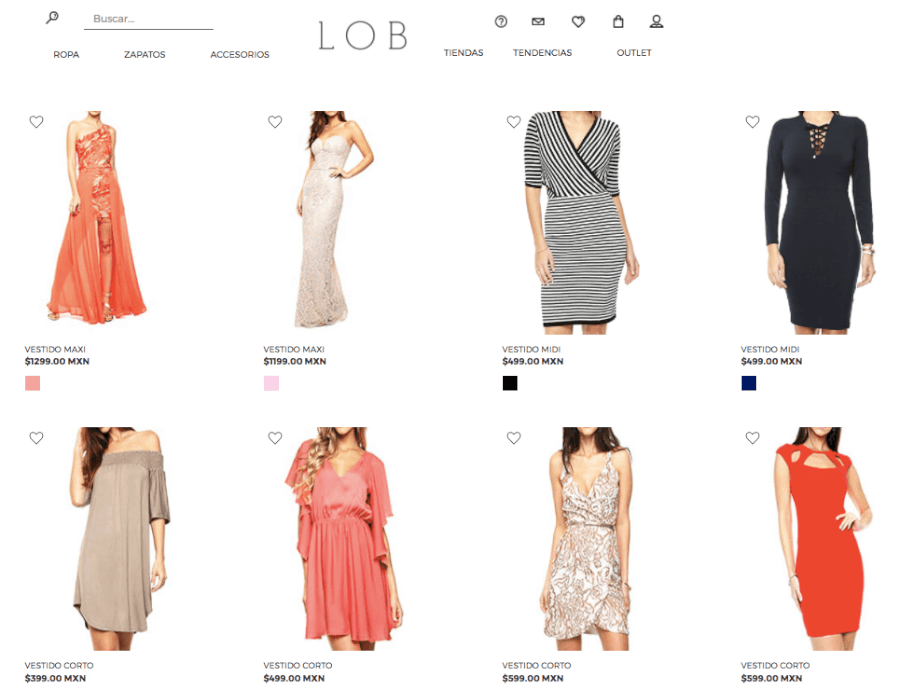Open the shopping bag icon
The image size is (900, 690).
pyautogui.click(x=618, y=21)
